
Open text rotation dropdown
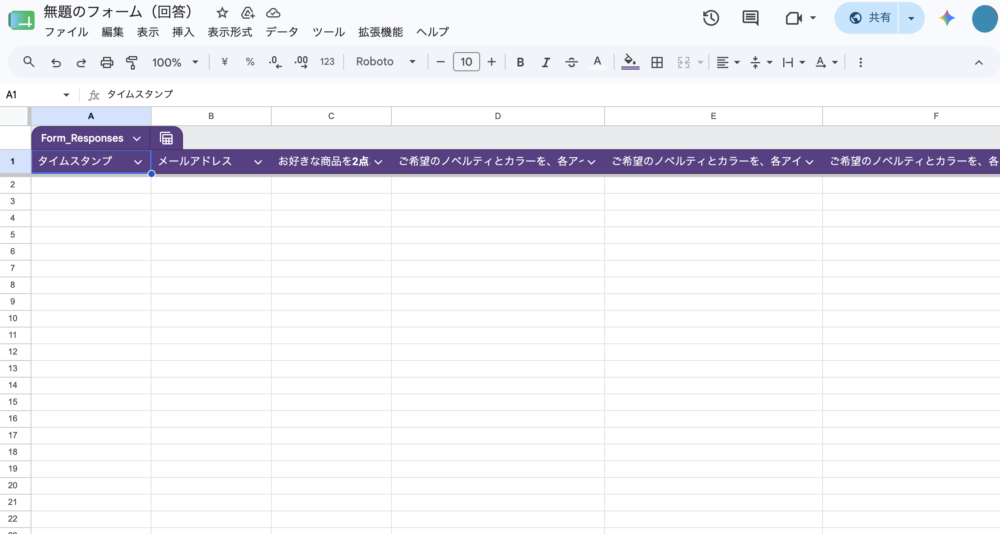pyautogui.click(x=827, y=62)
